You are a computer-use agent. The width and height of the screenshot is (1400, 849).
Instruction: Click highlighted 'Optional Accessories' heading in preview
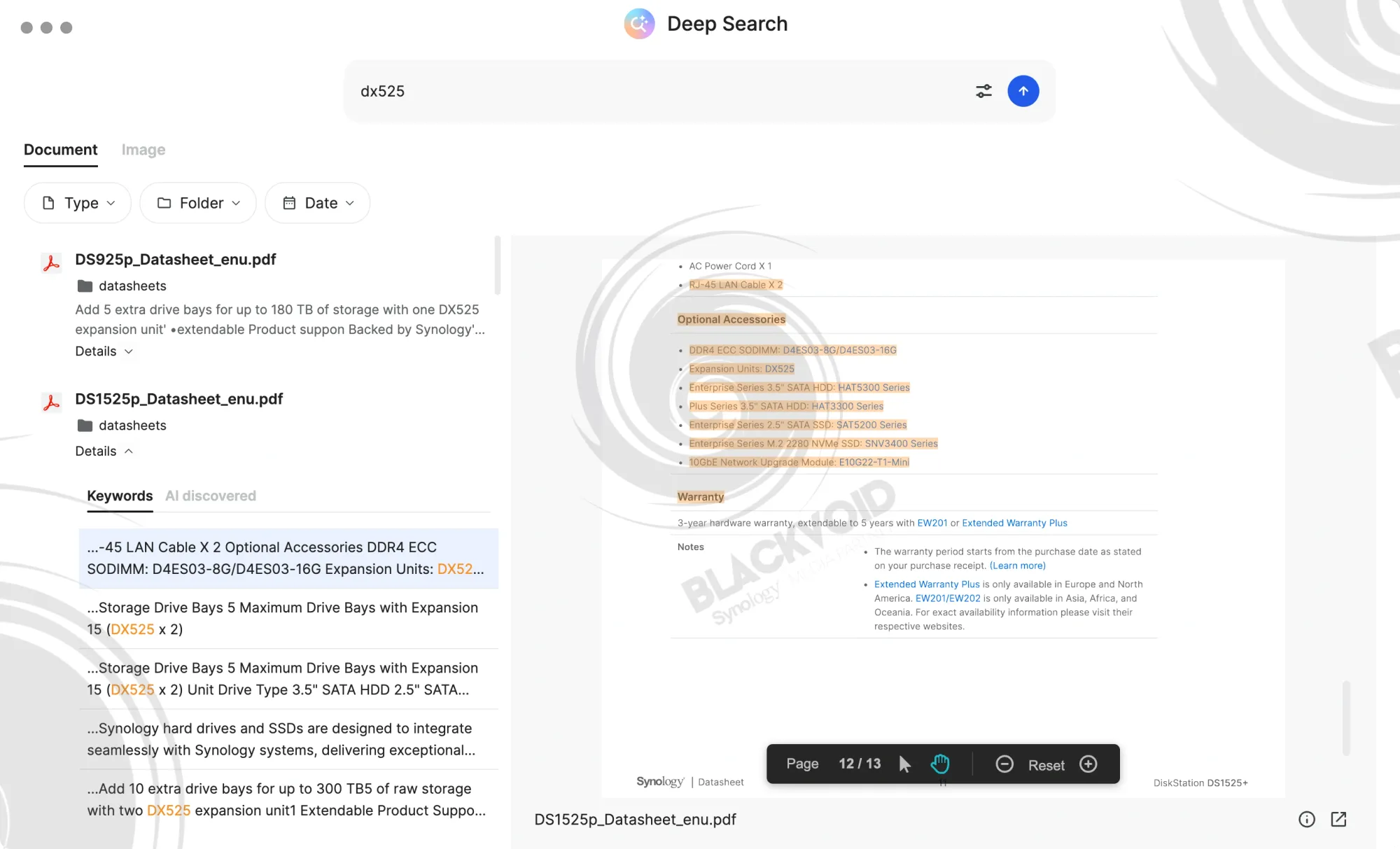pos(731,319)
